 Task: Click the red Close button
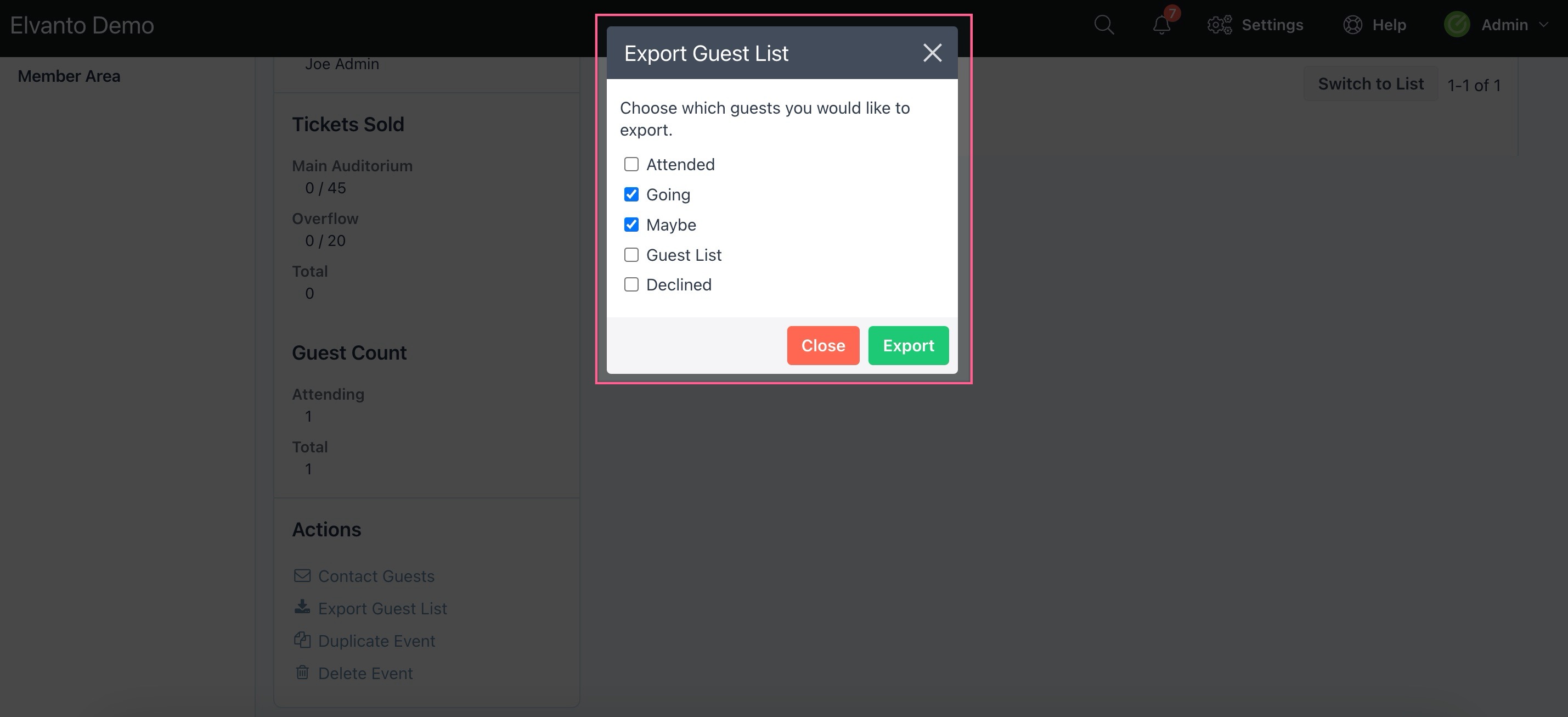(823, 345)
